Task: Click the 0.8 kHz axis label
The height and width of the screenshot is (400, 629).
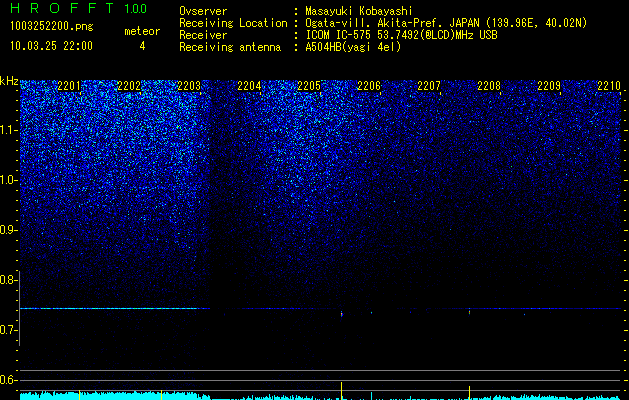Action: click(x=7, y=280)
